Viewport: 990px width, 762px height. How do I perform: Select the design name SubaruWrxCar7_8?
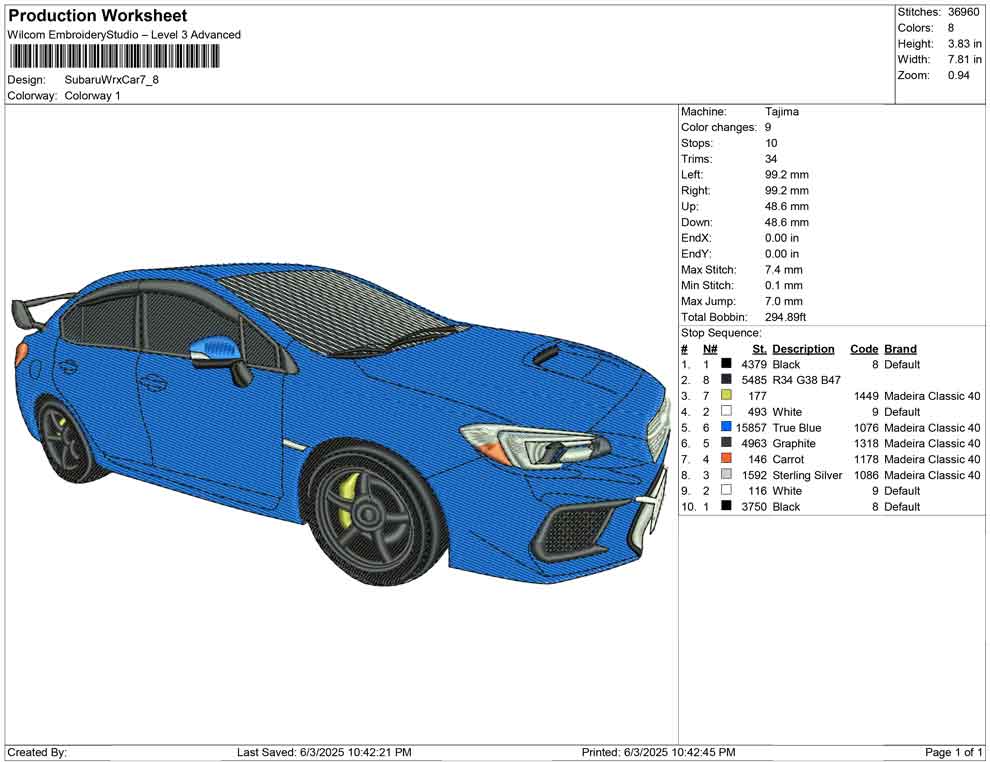pos(112,80)
